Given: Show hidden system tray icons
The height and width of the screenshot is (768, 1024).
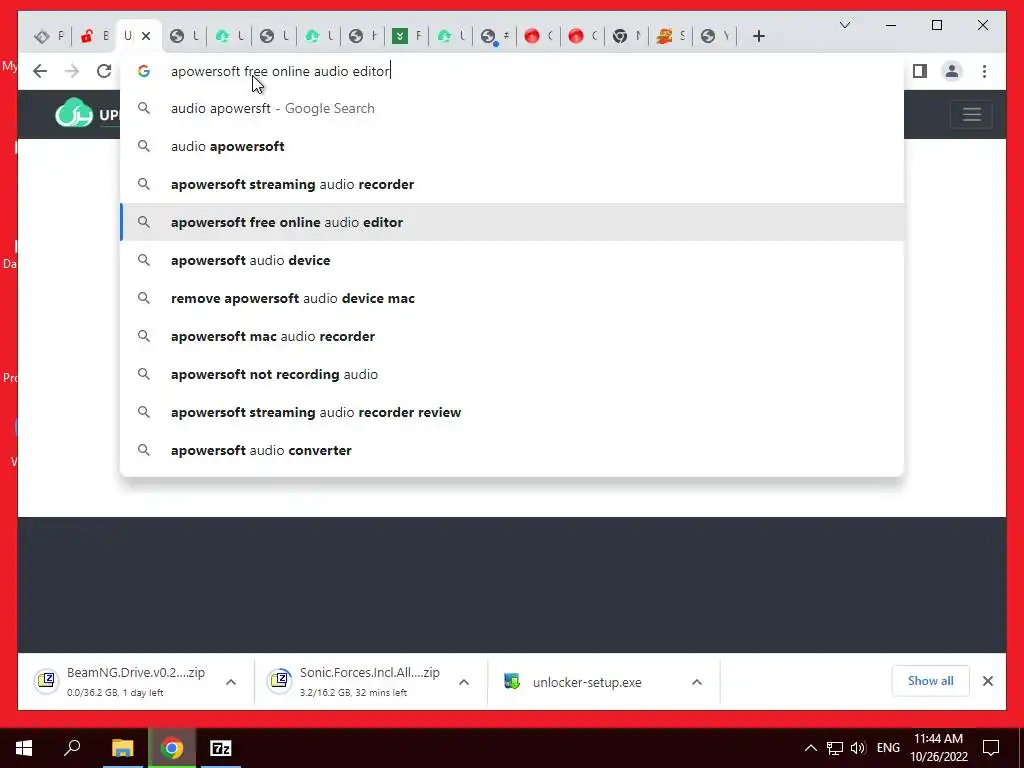Looking at the screenshot, I should click(x=810, y=748).
